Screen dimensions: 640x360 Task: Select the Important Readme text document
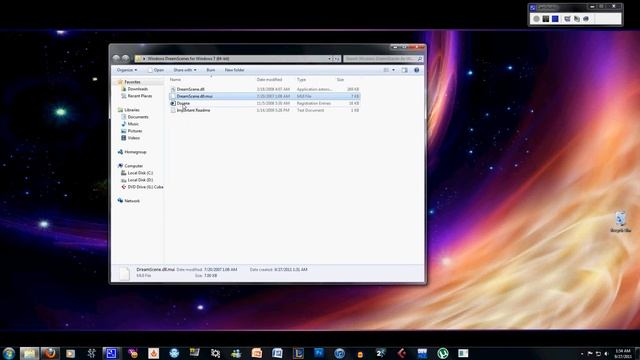coord(264,110)
